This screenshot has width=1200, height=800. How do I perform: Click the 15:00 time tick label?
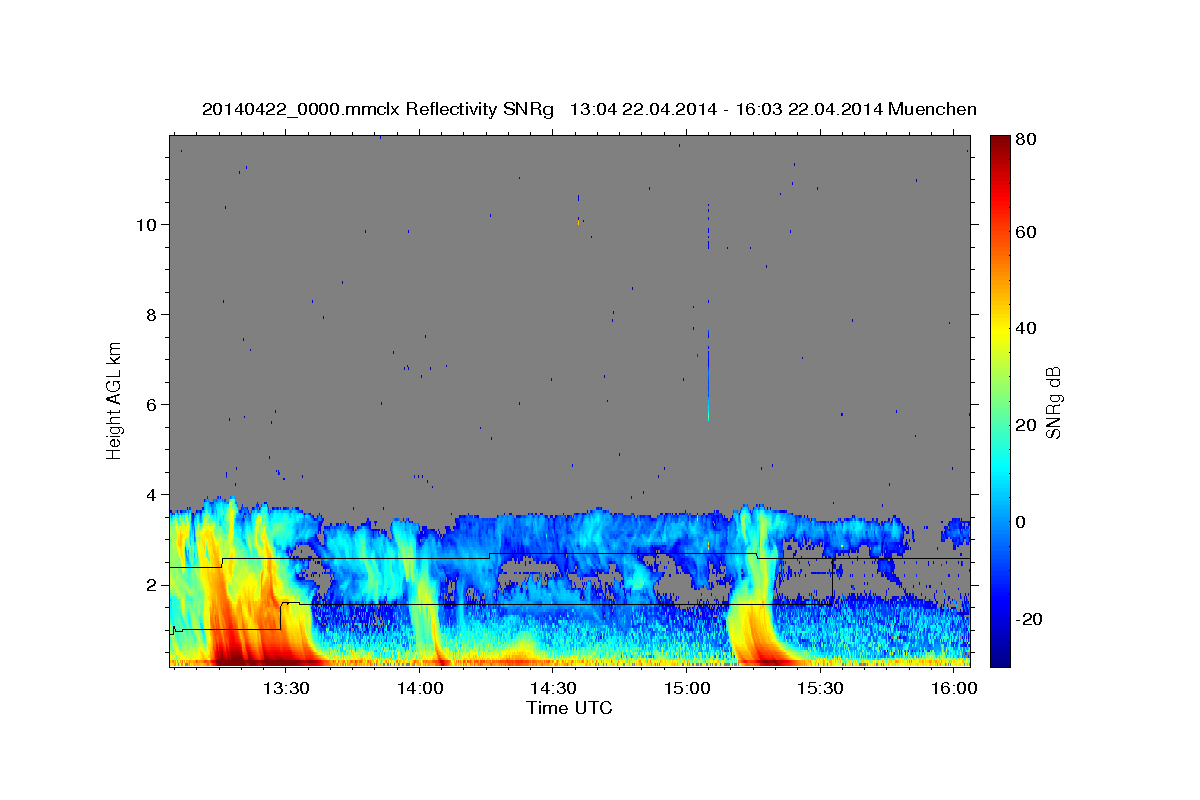tap(687, 688)
